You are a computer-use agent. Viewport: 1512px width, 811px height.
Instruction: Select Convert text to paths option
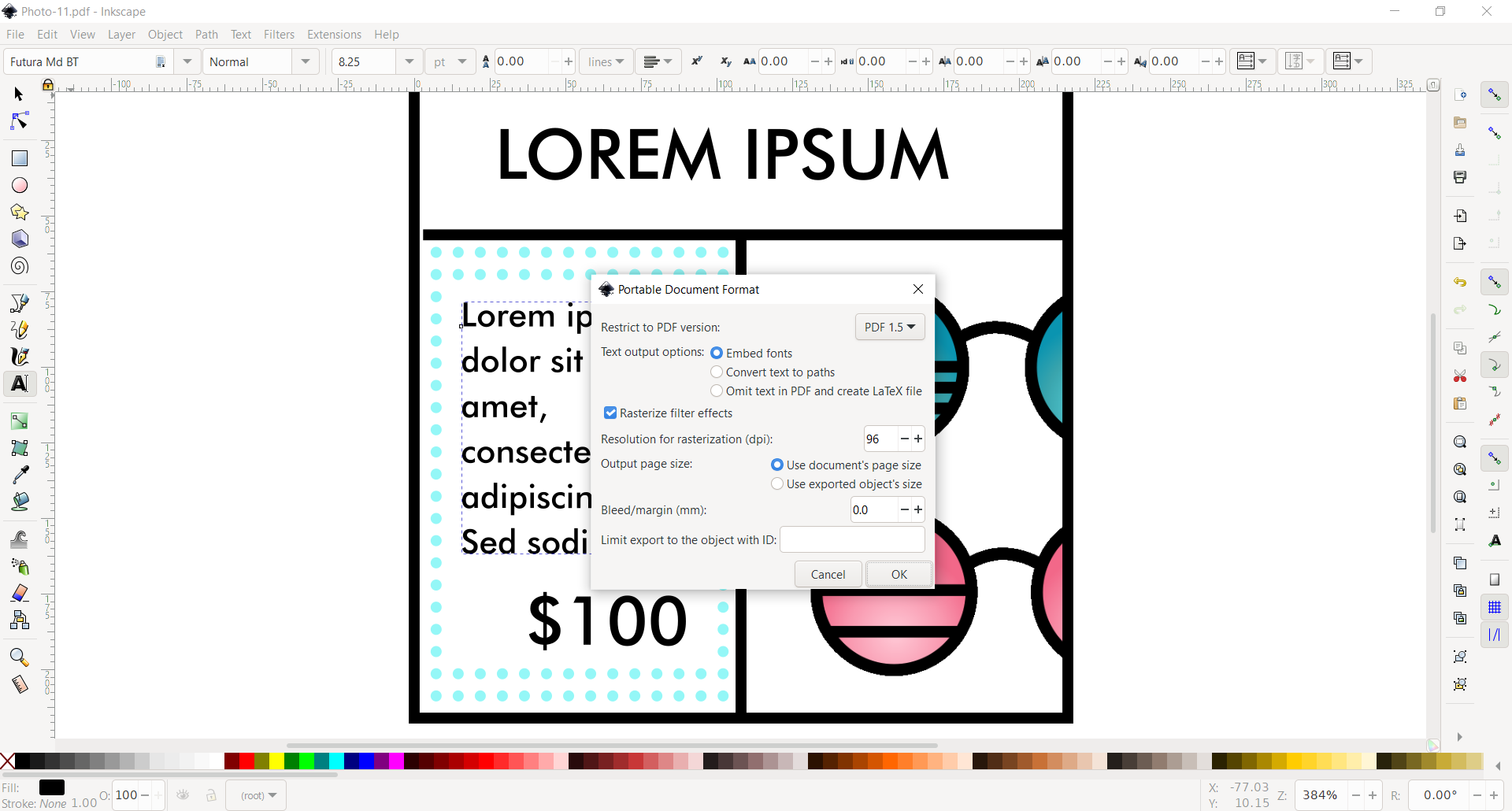tap(717, 372)
